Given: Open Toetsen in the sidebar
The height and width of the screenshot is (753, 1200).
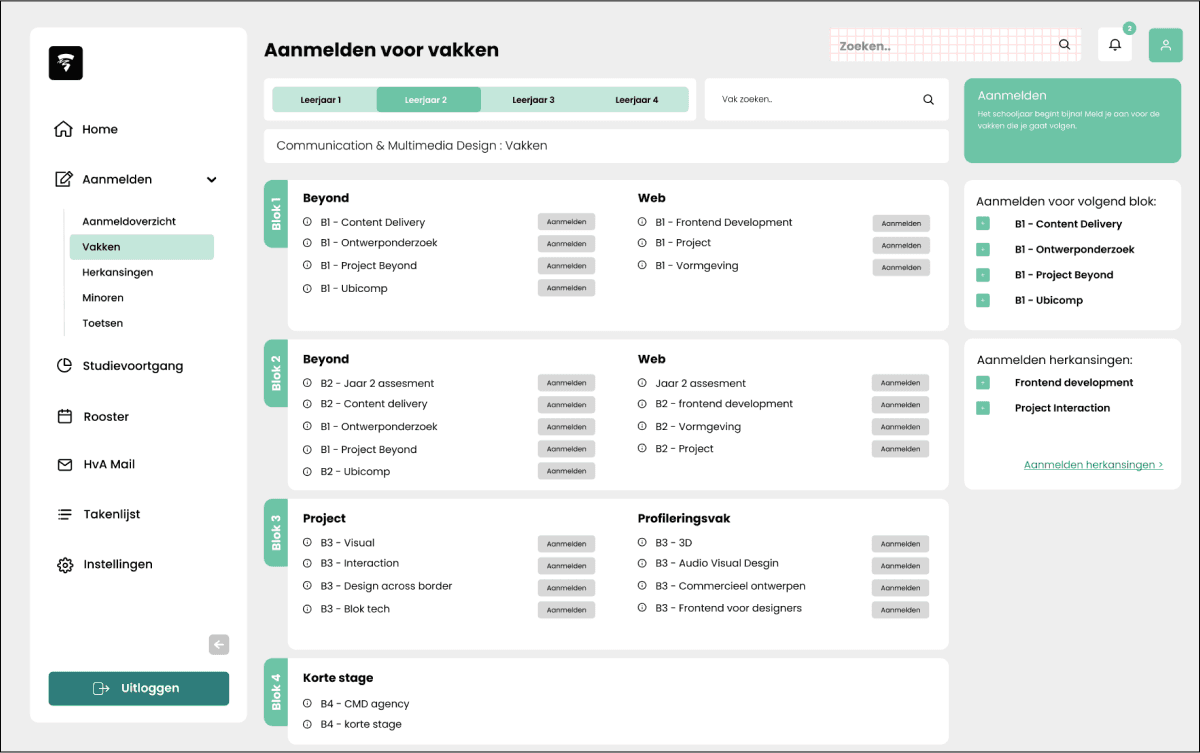Looking at the screenshot, I should tap(103, 323).
